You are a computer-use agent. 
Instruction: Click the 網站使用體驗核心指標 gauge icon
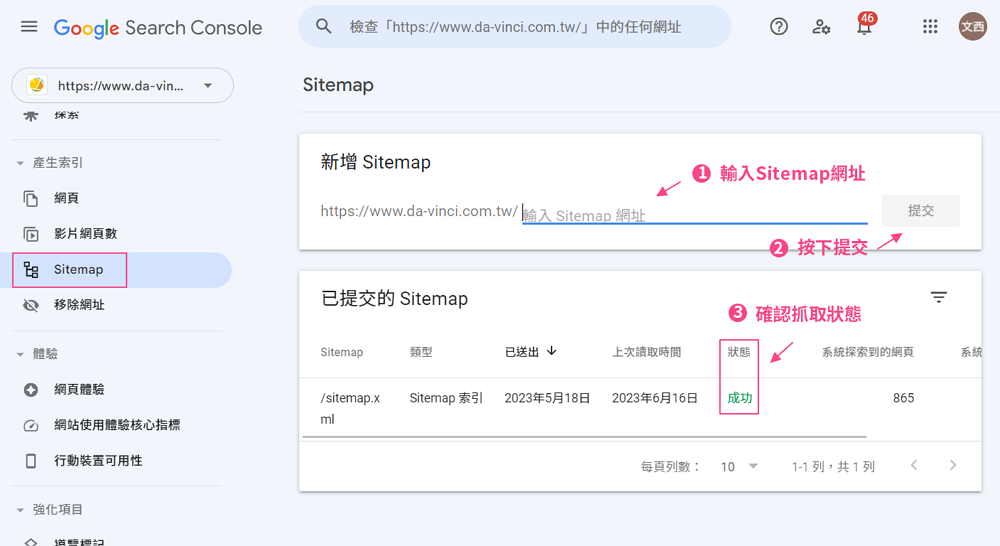coord(31,425)
